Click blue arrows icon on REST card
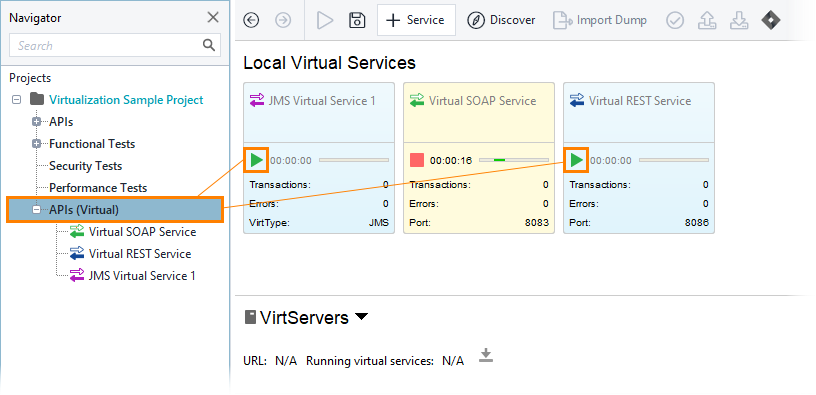 pyautogui.click(x=577, y=99)
